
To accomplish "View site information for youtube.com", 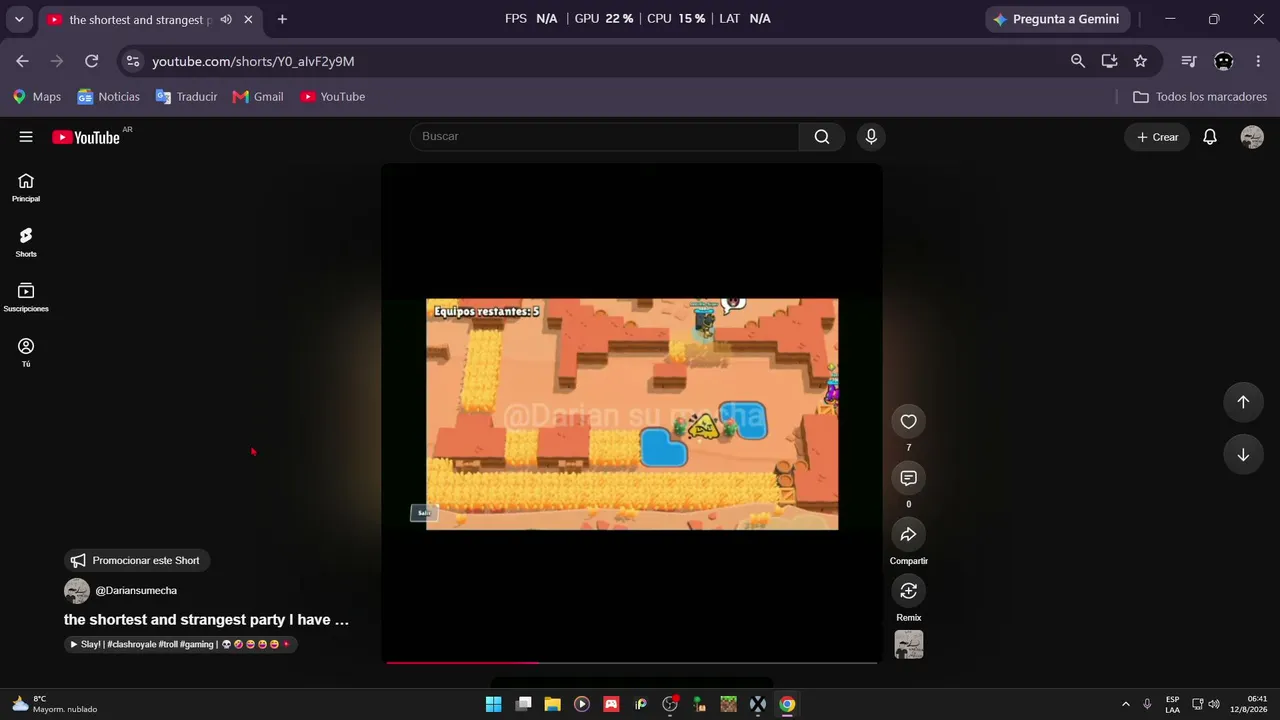I will coord(133,61).
